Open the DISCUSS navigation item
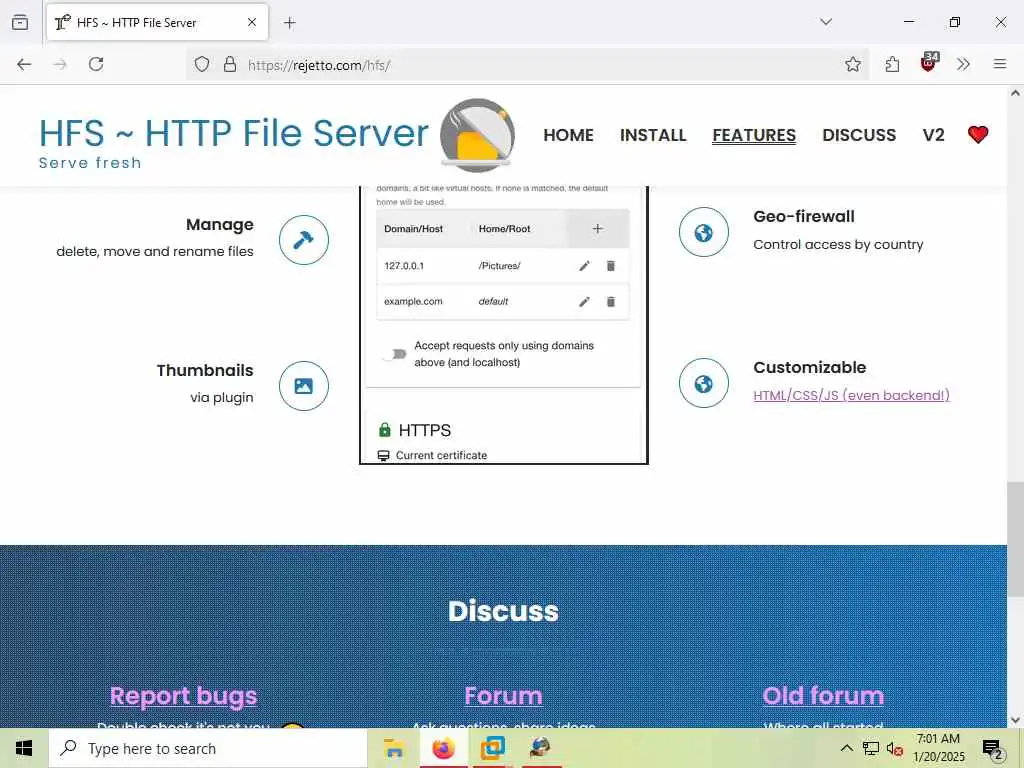This screenshot has width=1024, height=768. click(859, 135)
